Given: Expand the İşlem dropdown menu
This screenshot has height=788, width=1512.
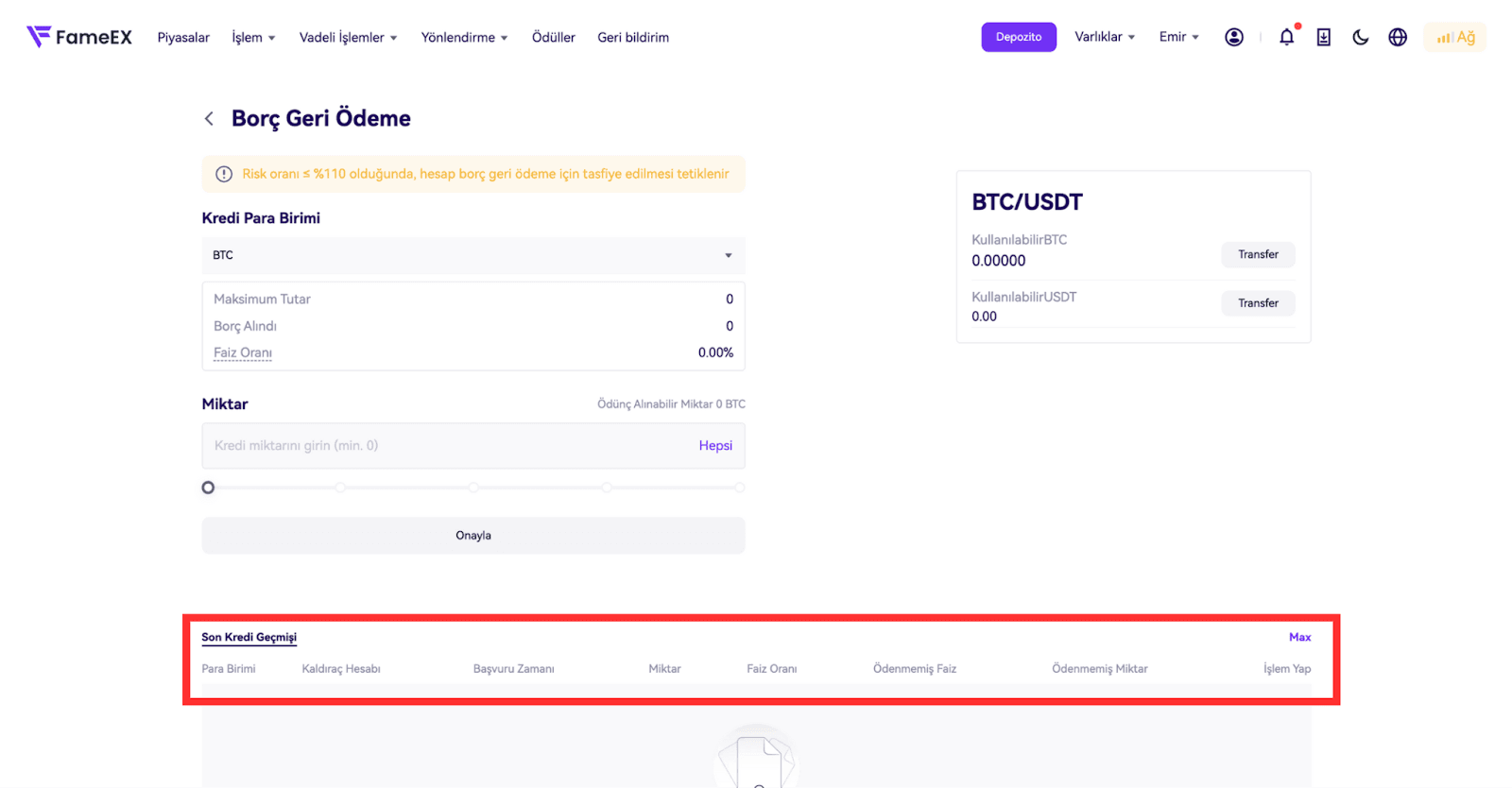Looking at the screenshot, I should tap(253, 38).
